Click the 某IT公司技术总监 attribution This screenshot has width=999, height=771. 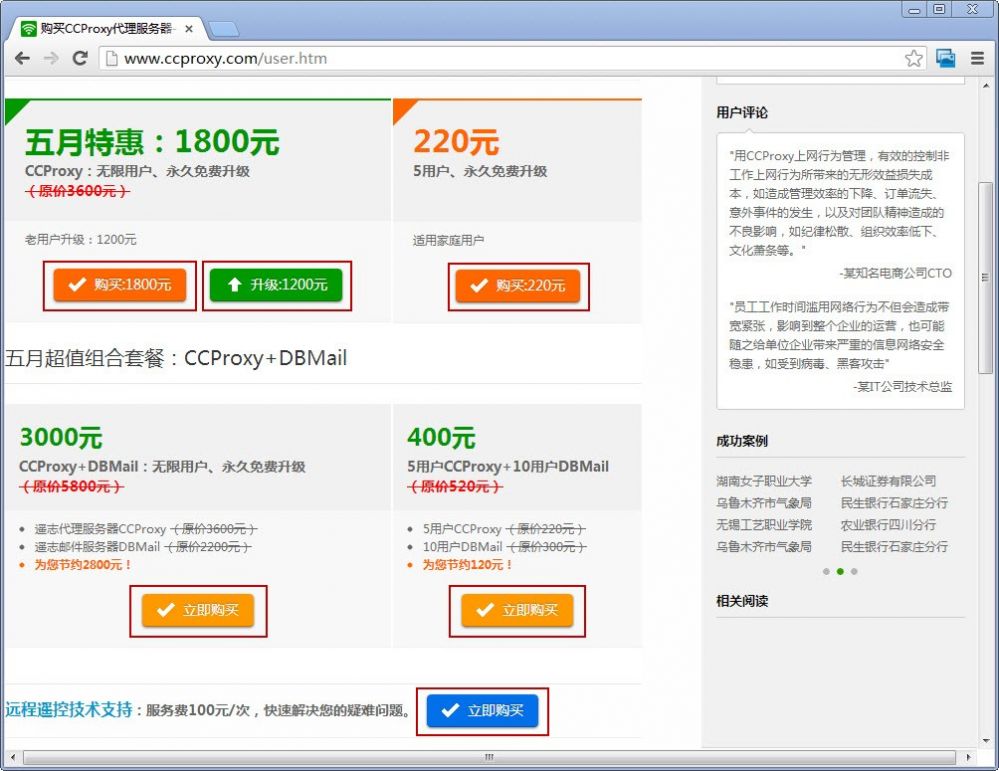point(903,387)
